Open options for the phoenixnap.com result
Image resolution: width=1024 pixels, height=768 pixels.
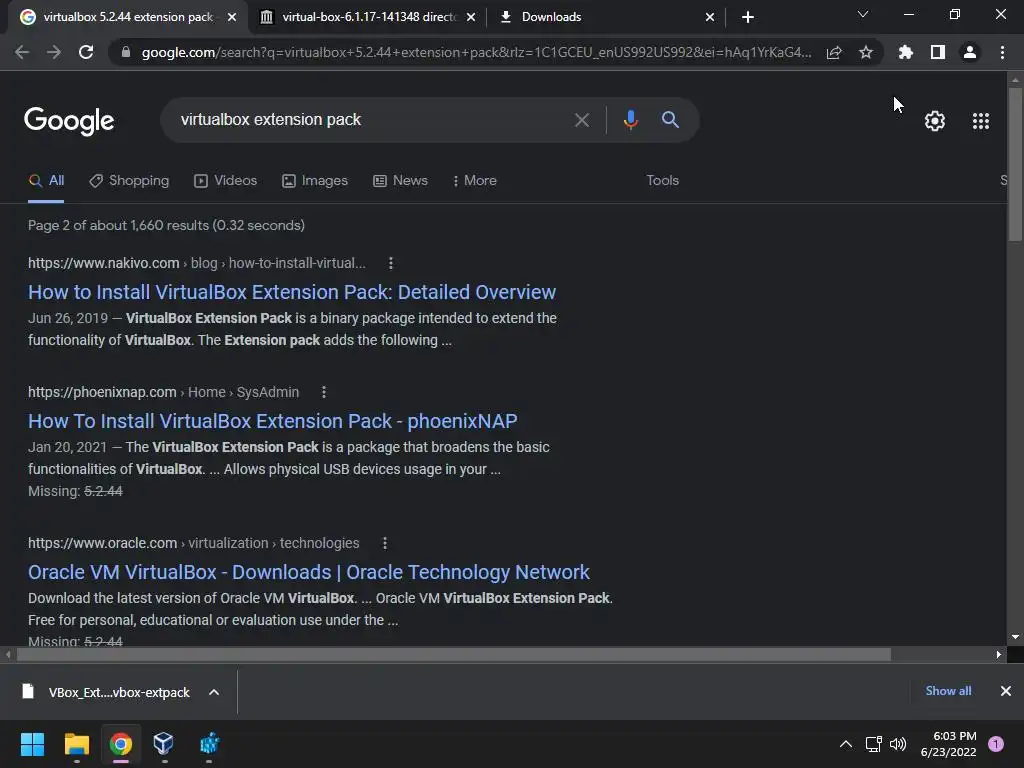[324, 392]
